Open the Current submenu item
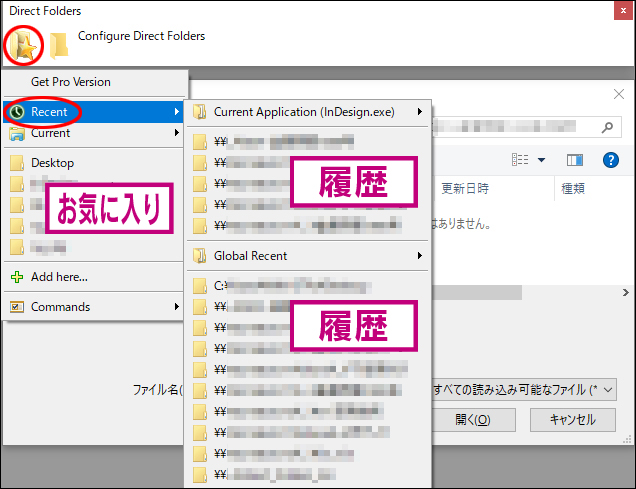 coord(94,133)
